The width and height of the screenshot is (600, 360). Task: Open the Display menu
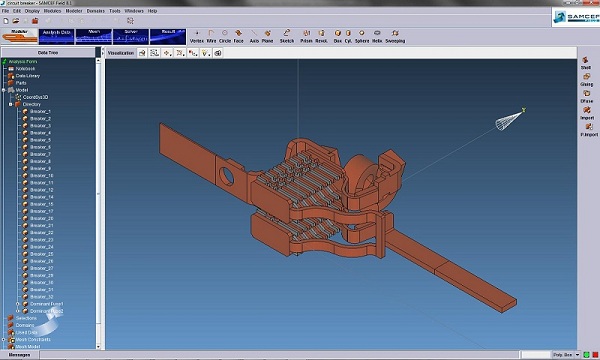[32, 11]
